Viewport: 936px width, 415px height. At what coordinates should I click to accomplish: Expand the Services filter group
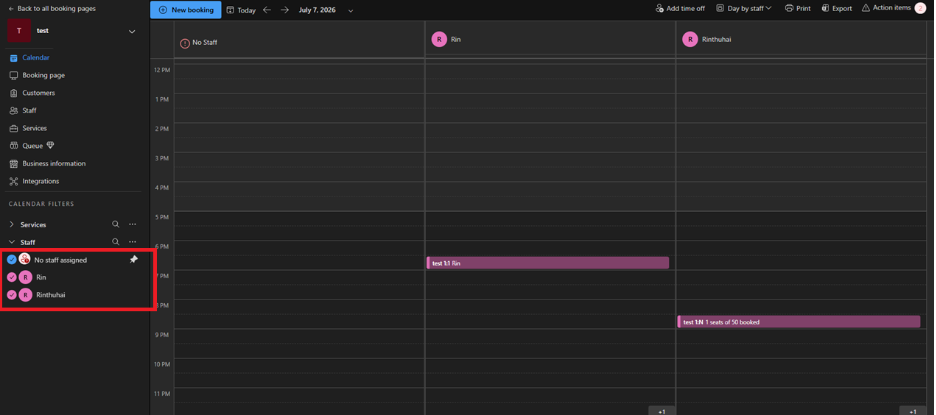coord(12,225)
